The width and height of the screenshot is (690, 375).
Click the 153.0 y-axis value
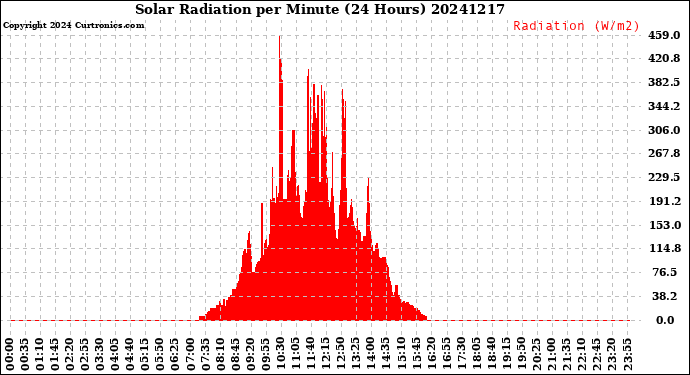664,225
